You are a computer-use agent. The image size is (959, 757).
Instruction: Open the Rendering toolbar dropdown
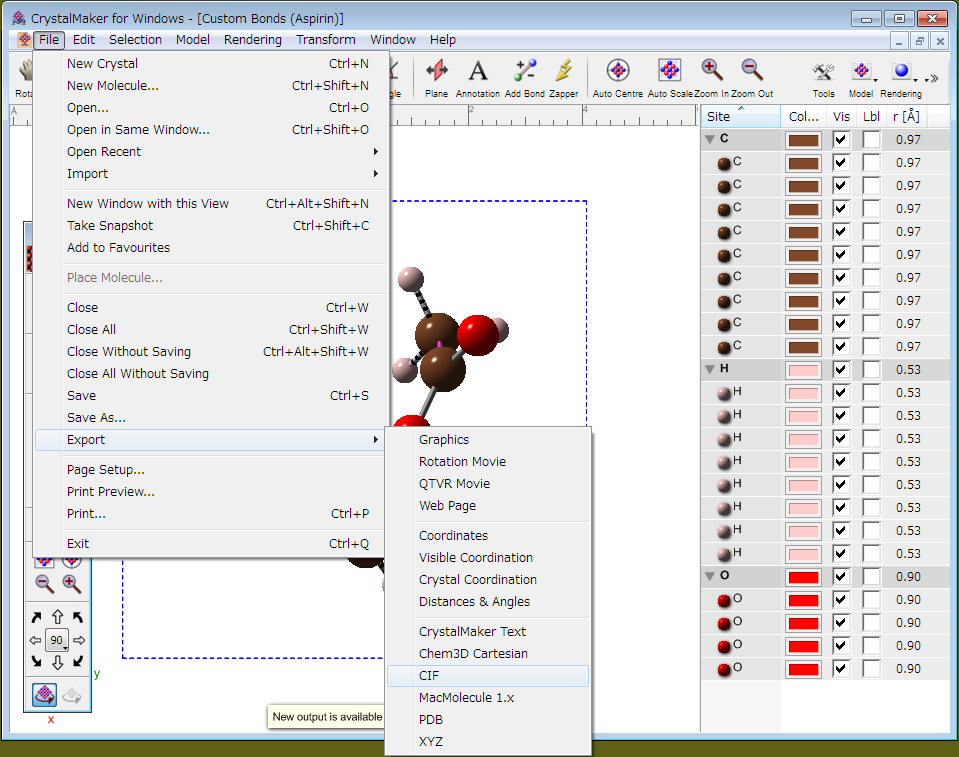tap(901, 77)
